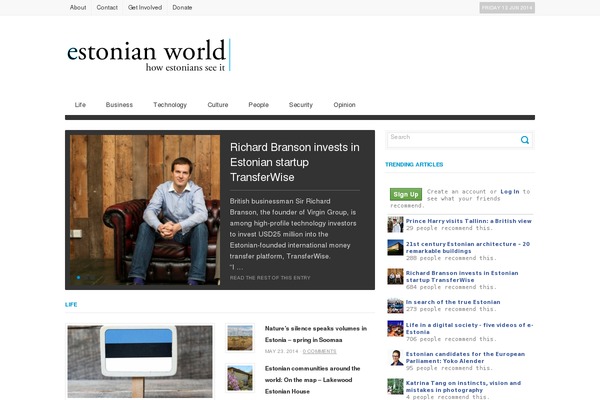Open Lakewood Estonian House article

tap(313, 380)
